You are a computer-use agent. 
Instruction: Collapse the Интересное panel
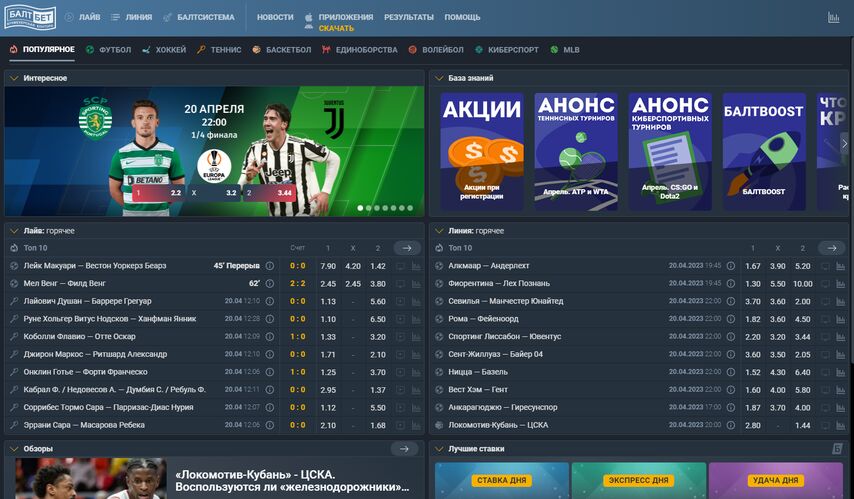pos(14,78)
